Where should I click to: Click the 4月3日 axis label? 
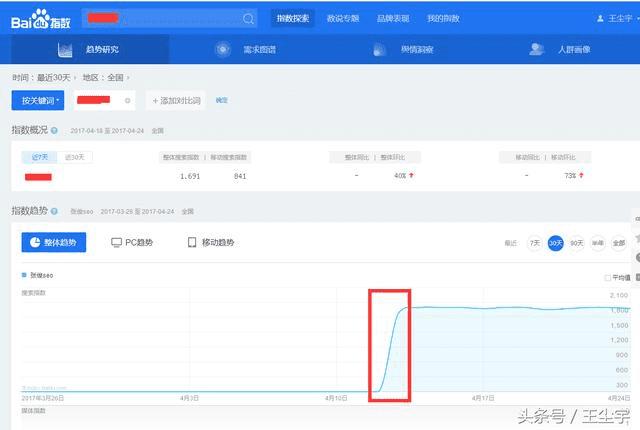pos(189,398)
